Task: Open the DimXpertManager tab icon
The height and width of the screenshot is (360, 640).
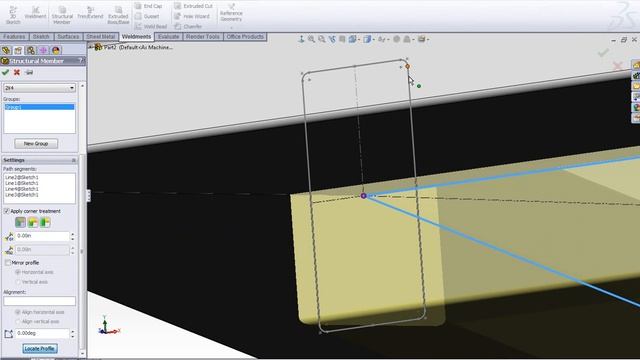Action: click(x=43, y=50)
